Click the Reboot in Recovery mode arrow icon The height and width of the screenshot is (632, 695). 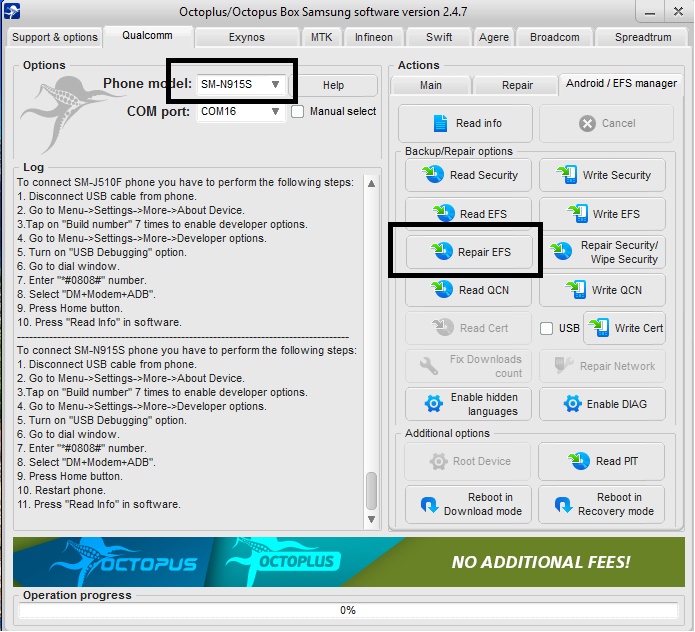[x=563, y=504]
